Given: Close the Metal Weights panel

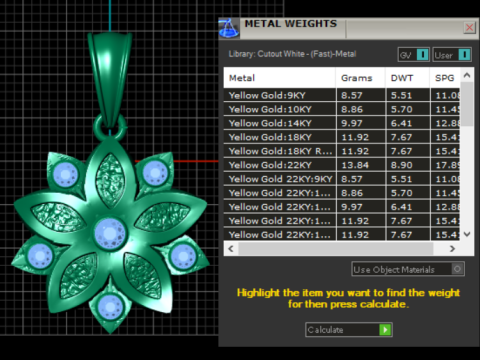Looking at the screenshot, I should pos(469,28).
